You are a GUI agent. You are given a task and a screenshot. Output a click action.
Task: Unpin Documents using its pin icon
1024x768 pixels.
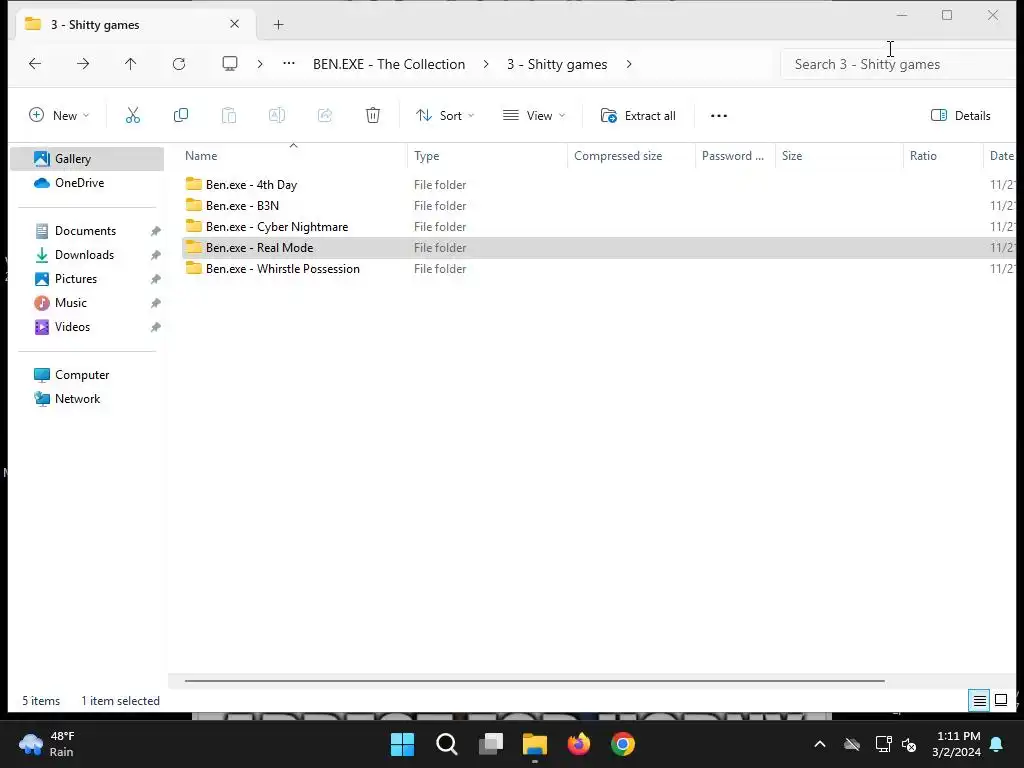pos(155,231)
